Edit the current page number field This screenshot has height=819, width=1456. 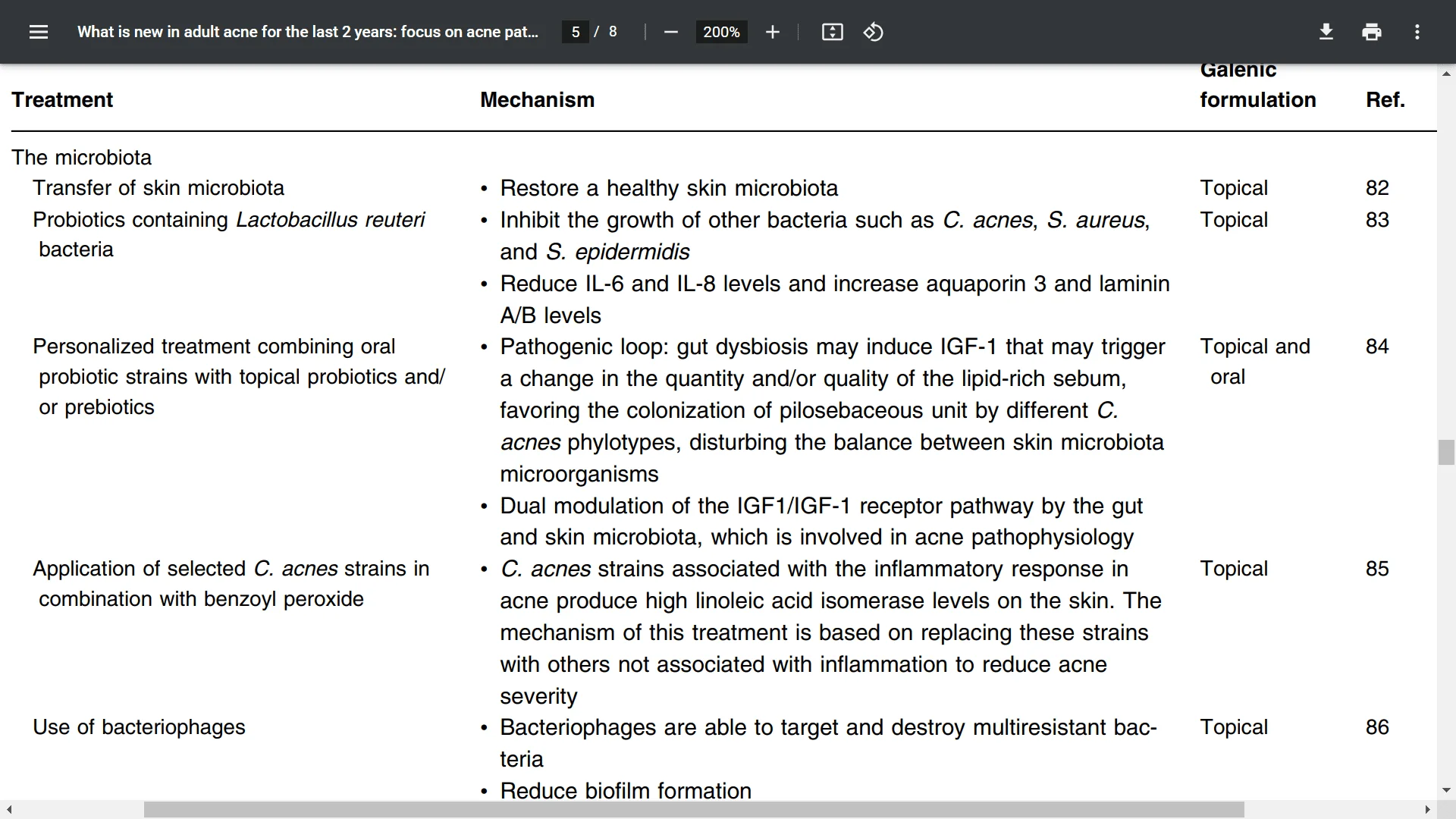pyautogui.click(x=576, y=32)
